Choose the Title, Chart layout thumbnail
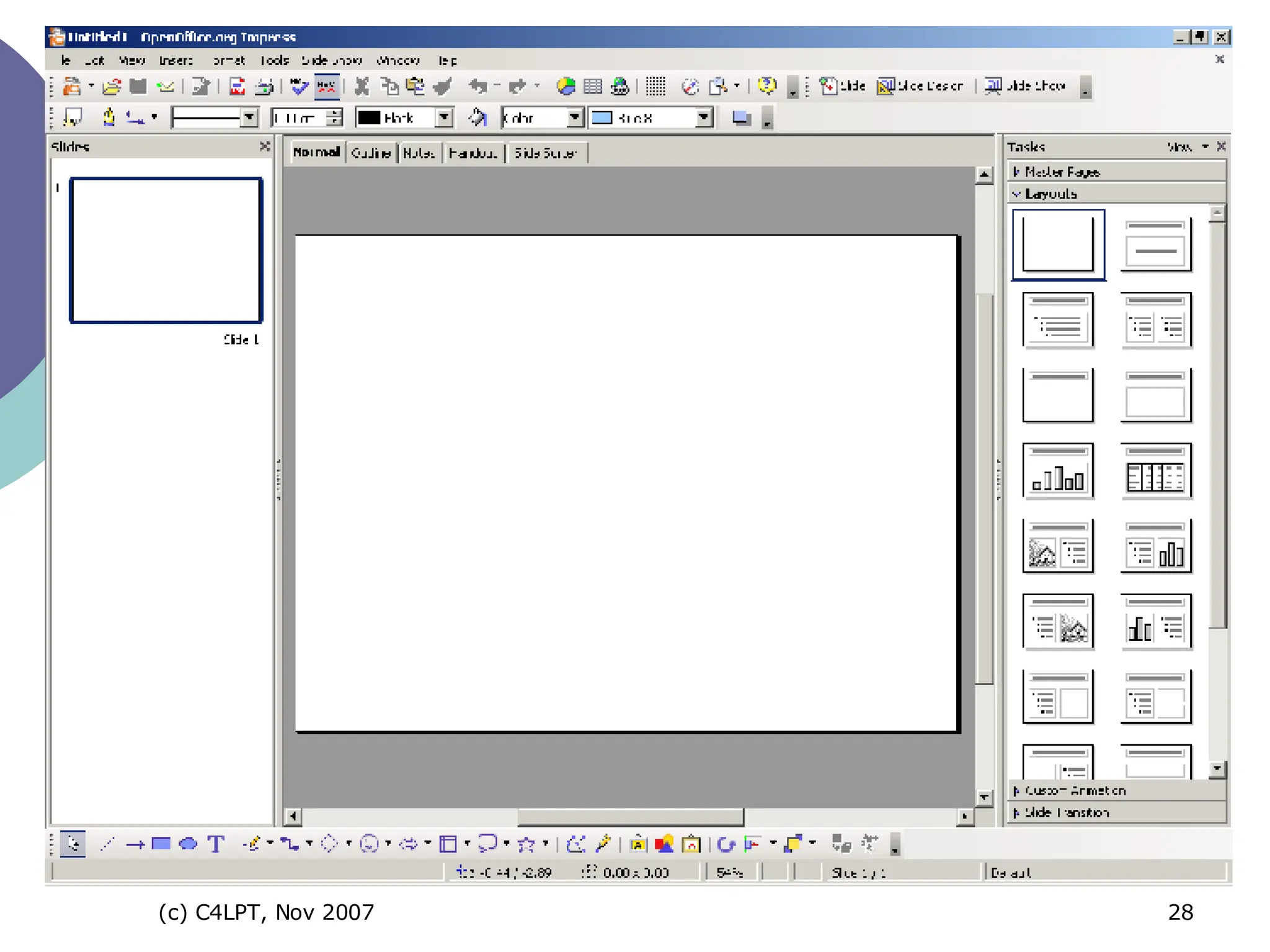The image size is (1270, 952). (x=1058, y=471)
